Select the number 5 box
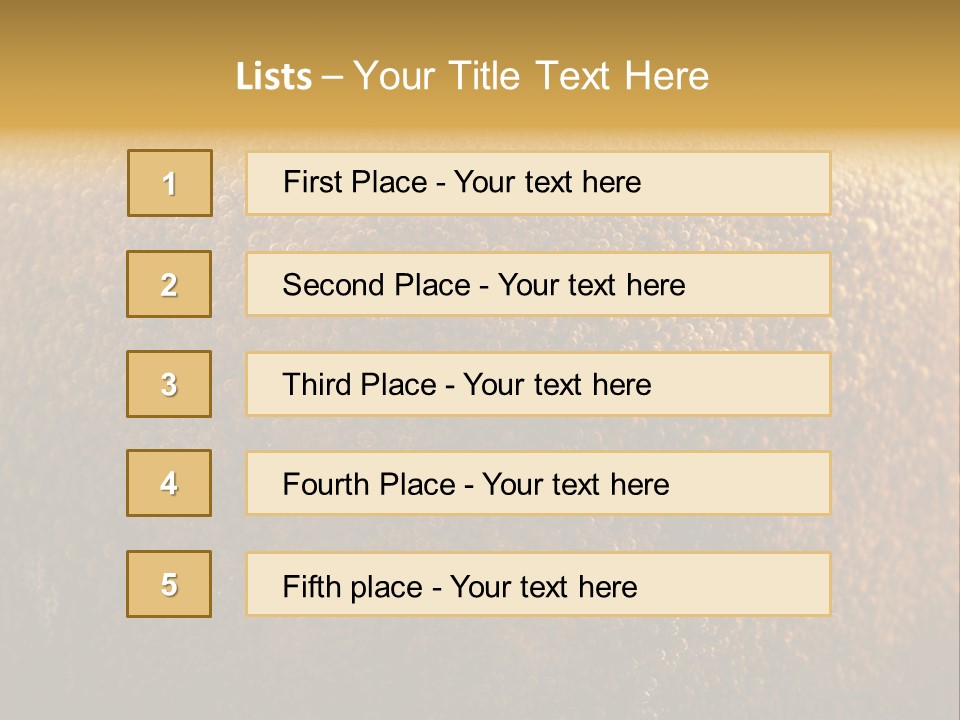This screenshot has height=720, width=960. tap(169, 584)
